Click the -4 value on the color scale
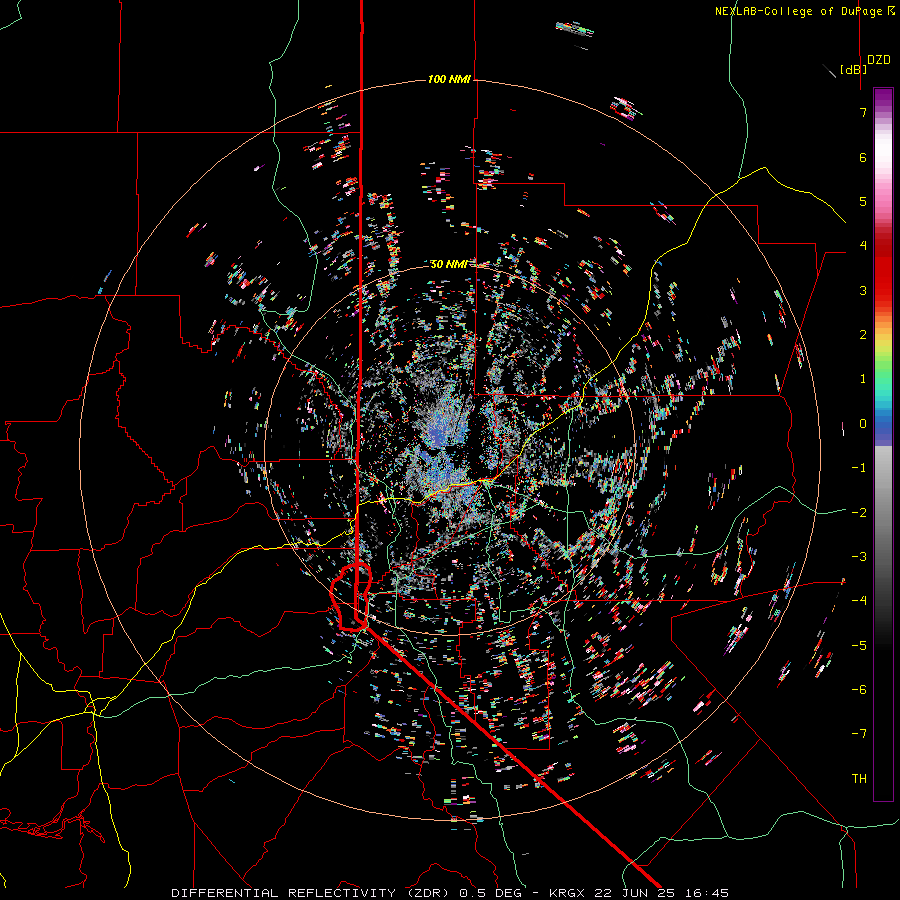 point(859,601)
